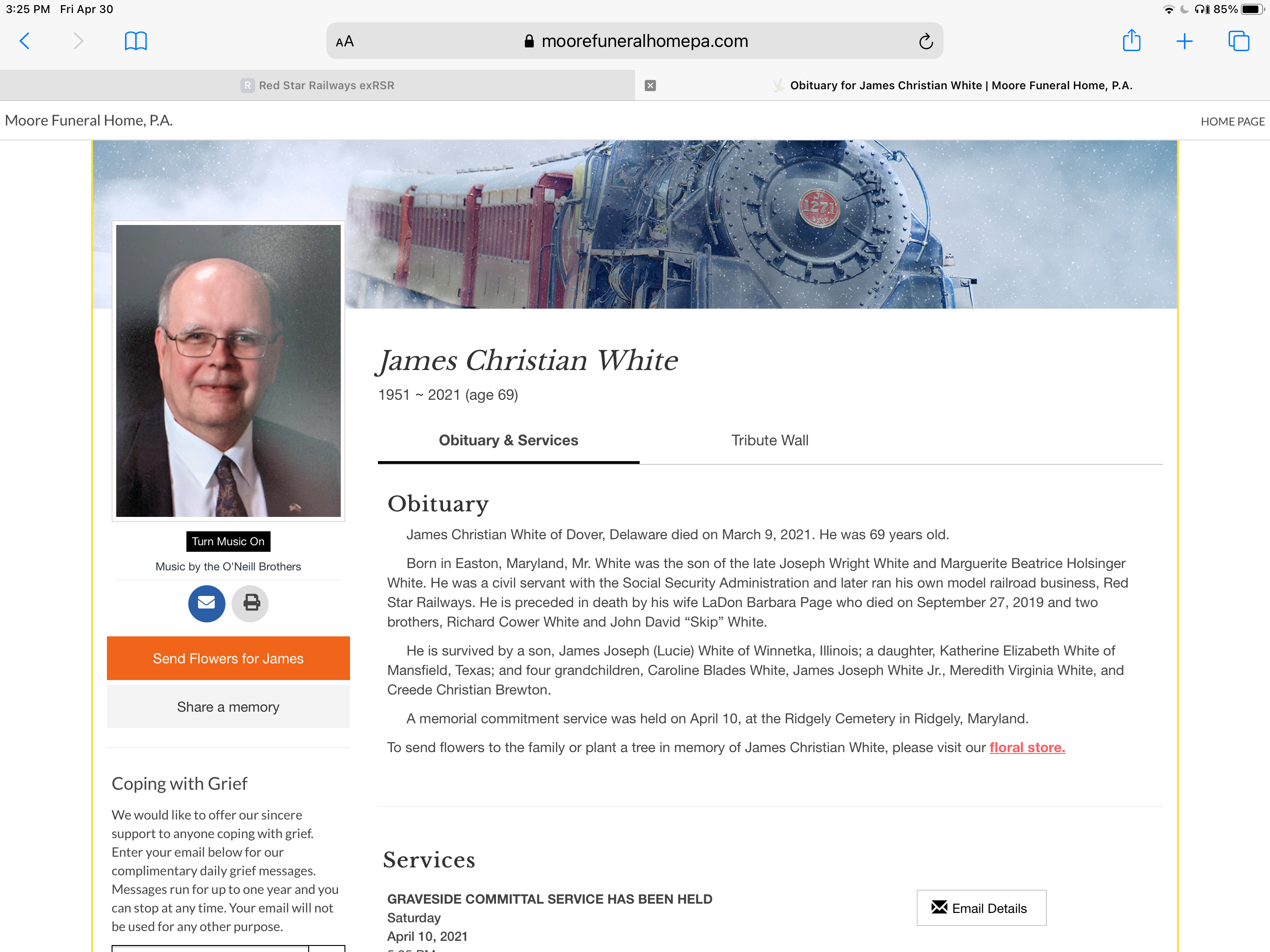Turn Music On toggle button

(x=228, y=541)
